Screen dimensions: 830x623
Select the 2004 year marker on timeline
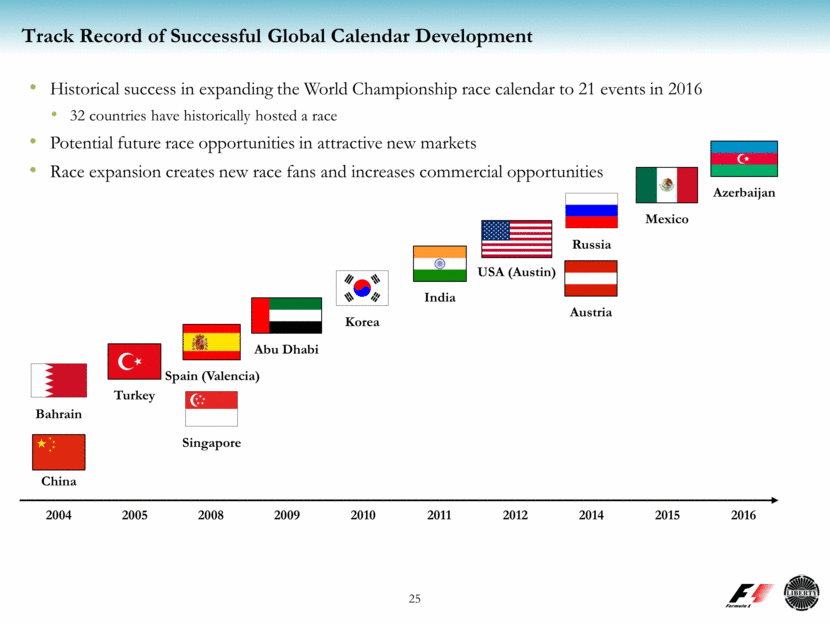pos(59,516)
